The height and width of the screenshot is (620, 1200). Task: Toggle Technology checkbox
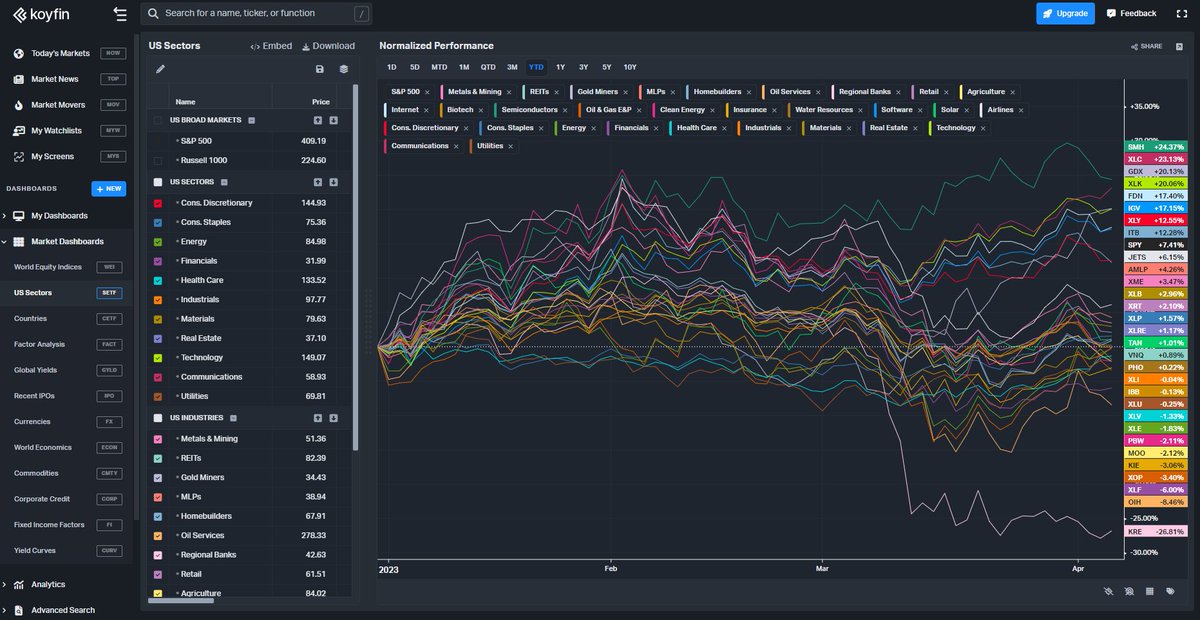pyautogui.click(x=158, y=358)
